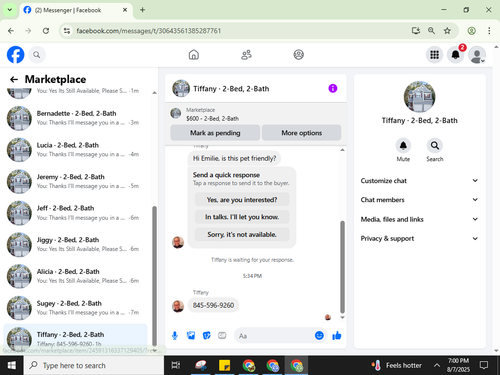This screenshot has height=375, width=500.
Task: Open the Facebook logo home link
Action: click(x=16, y=55)
